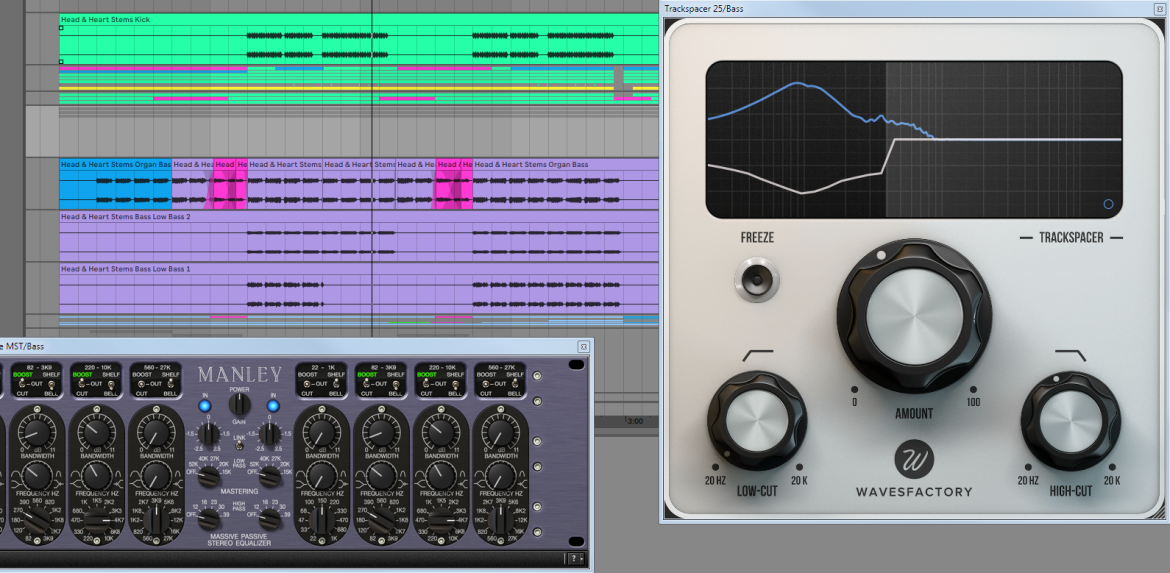The height and width of the screenshot is (573, 1170).
Task: Flip Boost/Cut switch of right-channel 82 - 3K9 band
Action: [366, 385]
